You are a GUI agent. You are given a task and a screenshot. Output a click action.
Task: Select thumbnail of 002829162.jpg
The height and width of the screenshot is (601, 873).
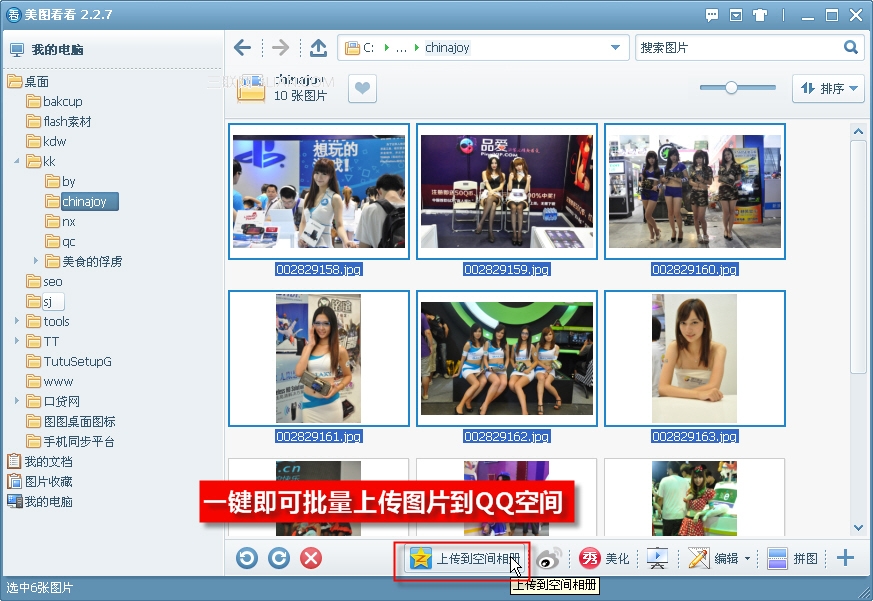[507, 358]
